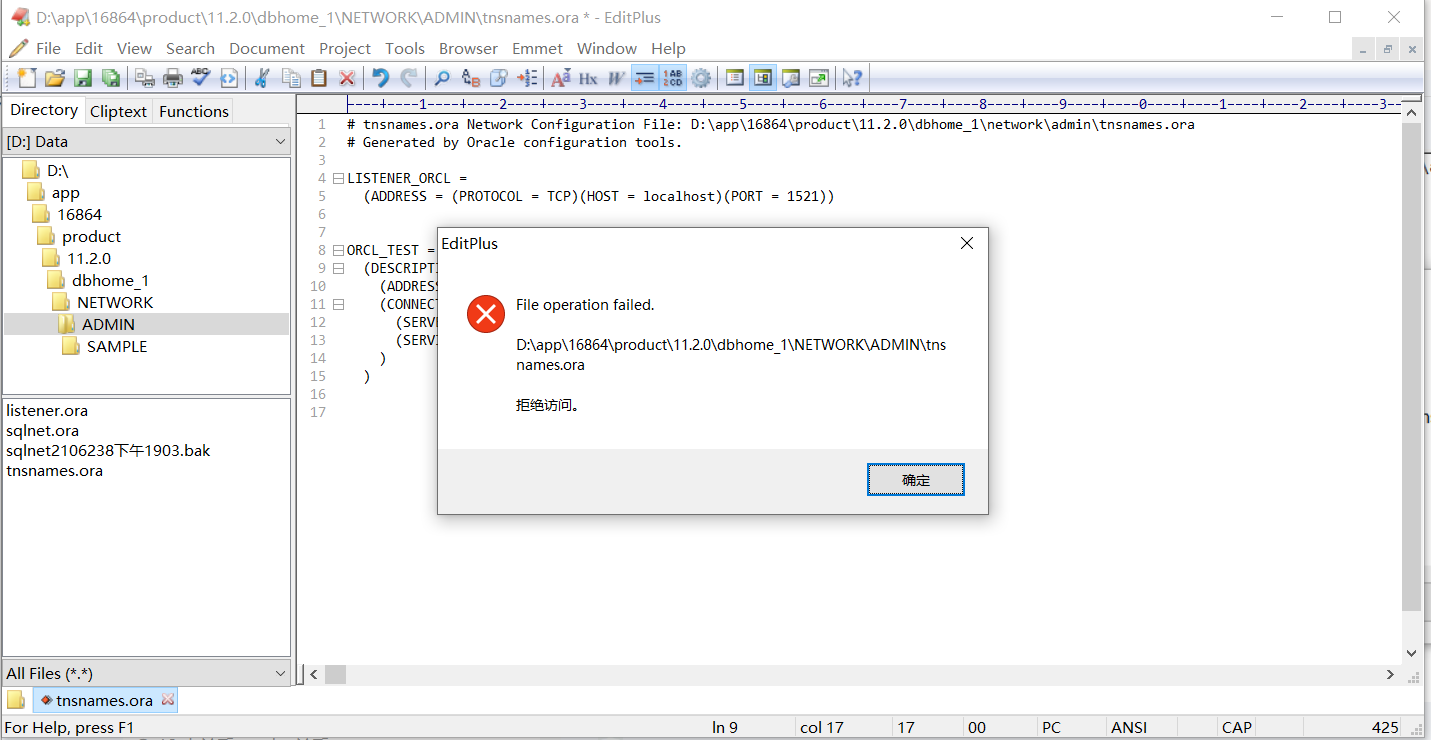Click the Save All toolbar icon
Image resolution: width=1431 pixels, height=740 pixels.
111,77
